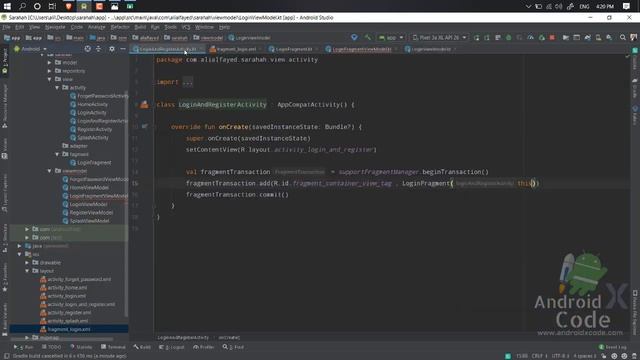Open the Event Log button
640x360 pixels.
[x=612, y=347]
